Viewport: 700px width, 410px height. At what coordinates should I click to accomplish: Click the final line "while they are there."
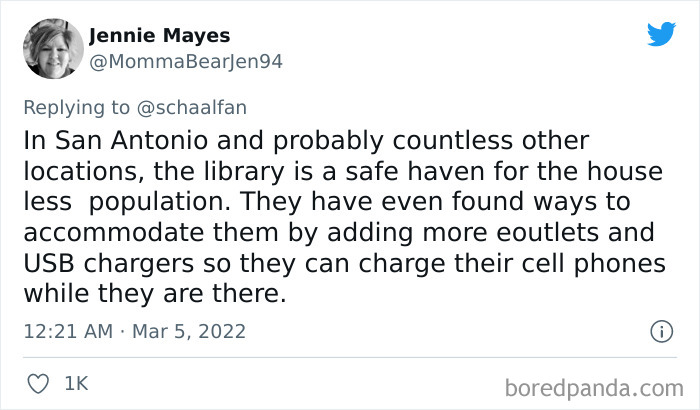(x=155, y=294)
